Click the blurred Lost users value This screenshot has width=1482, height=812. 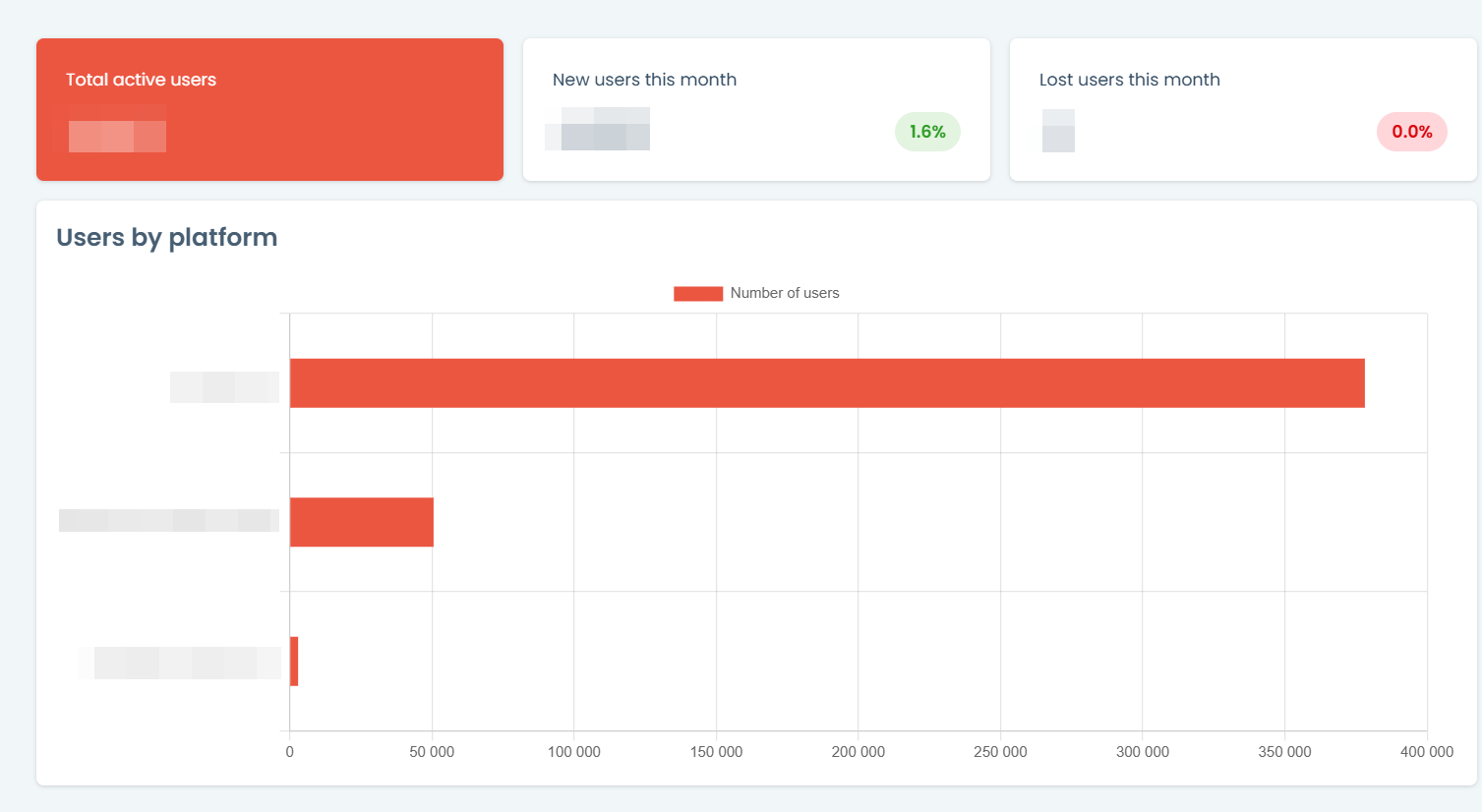pos(1058,132)
